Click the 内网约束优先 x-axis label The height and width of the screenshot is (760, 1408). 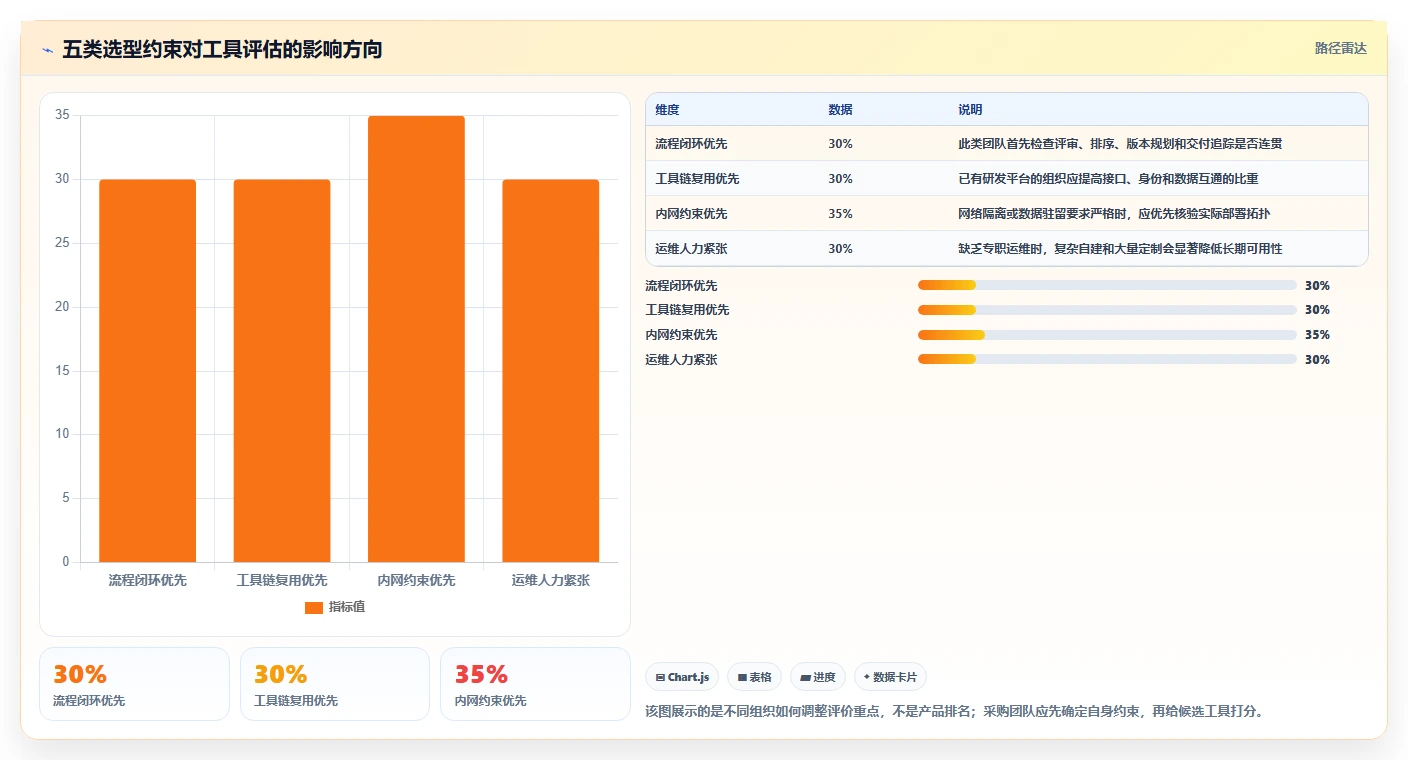tap(416, 580)
